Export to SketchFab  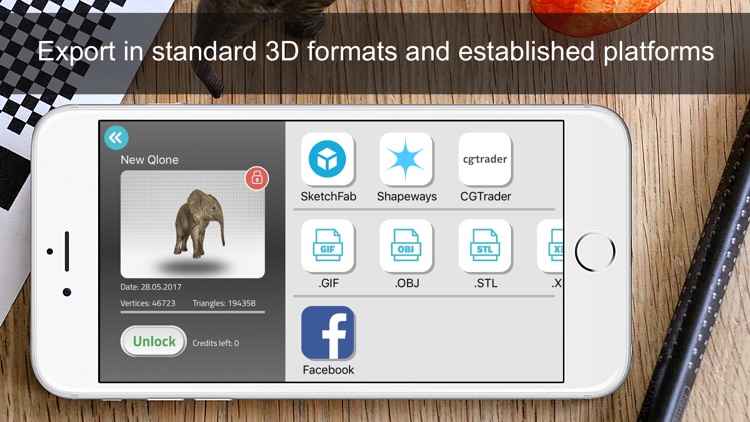(328, 159)
